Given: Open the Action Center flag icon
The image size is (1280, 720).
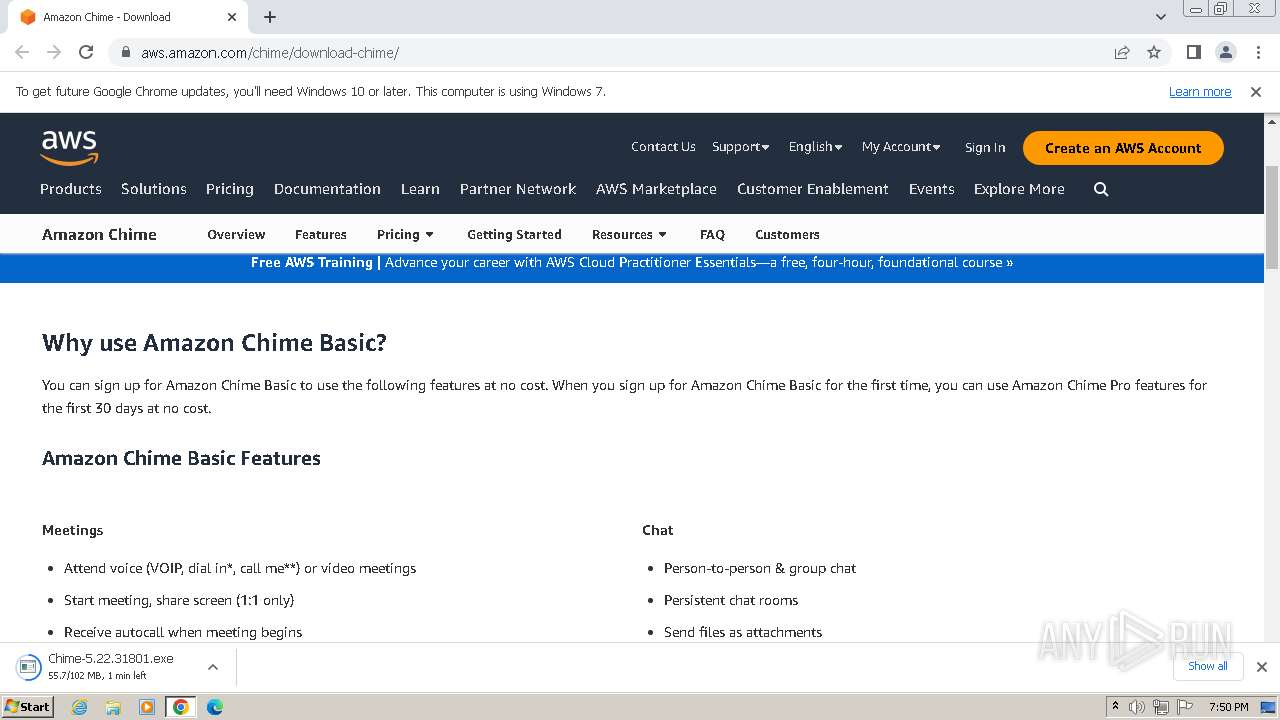Looking at the screenshot, I should click(x=1184, y=707).
